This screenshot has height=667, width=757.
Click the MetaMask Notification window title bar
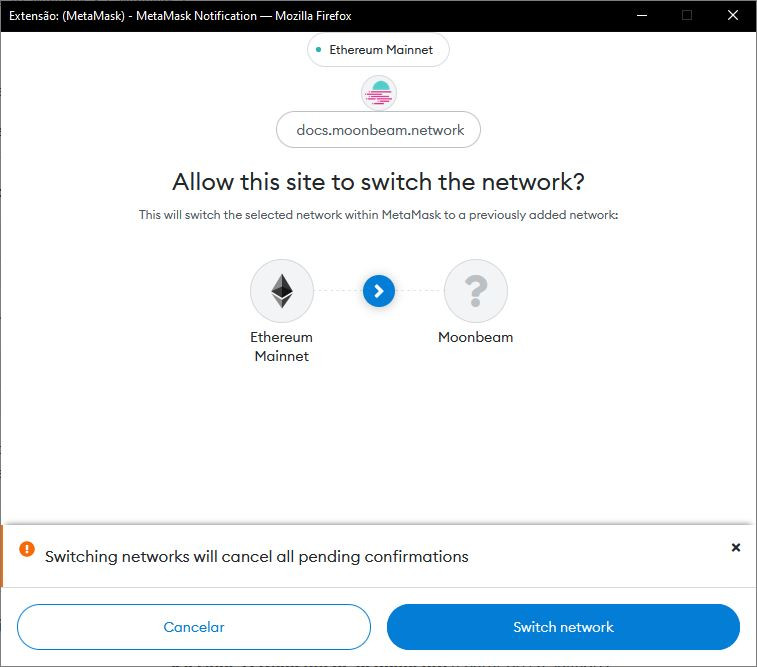(300, 15)
